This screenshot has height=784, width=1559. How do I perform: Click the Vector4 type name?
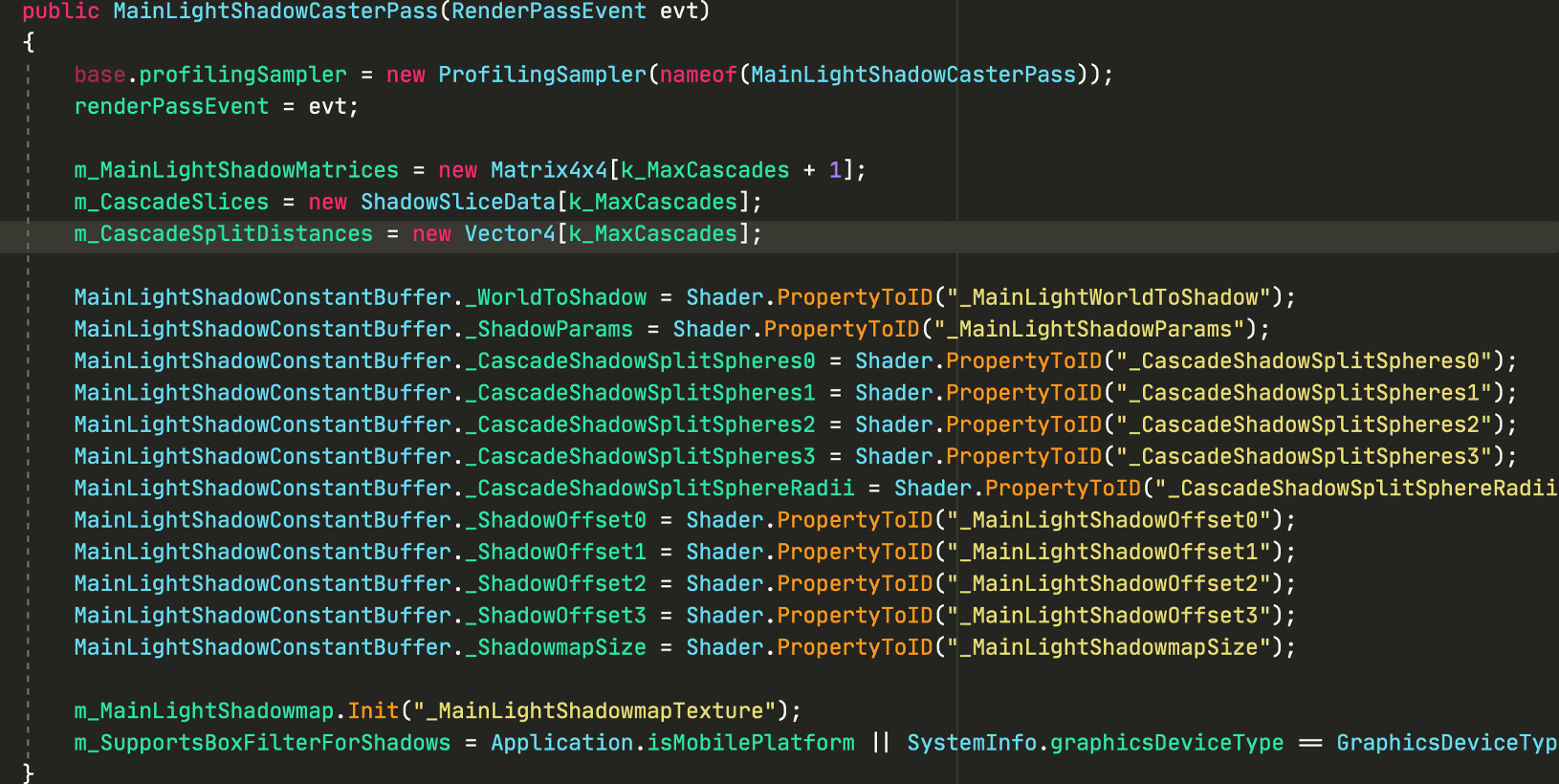510,233
